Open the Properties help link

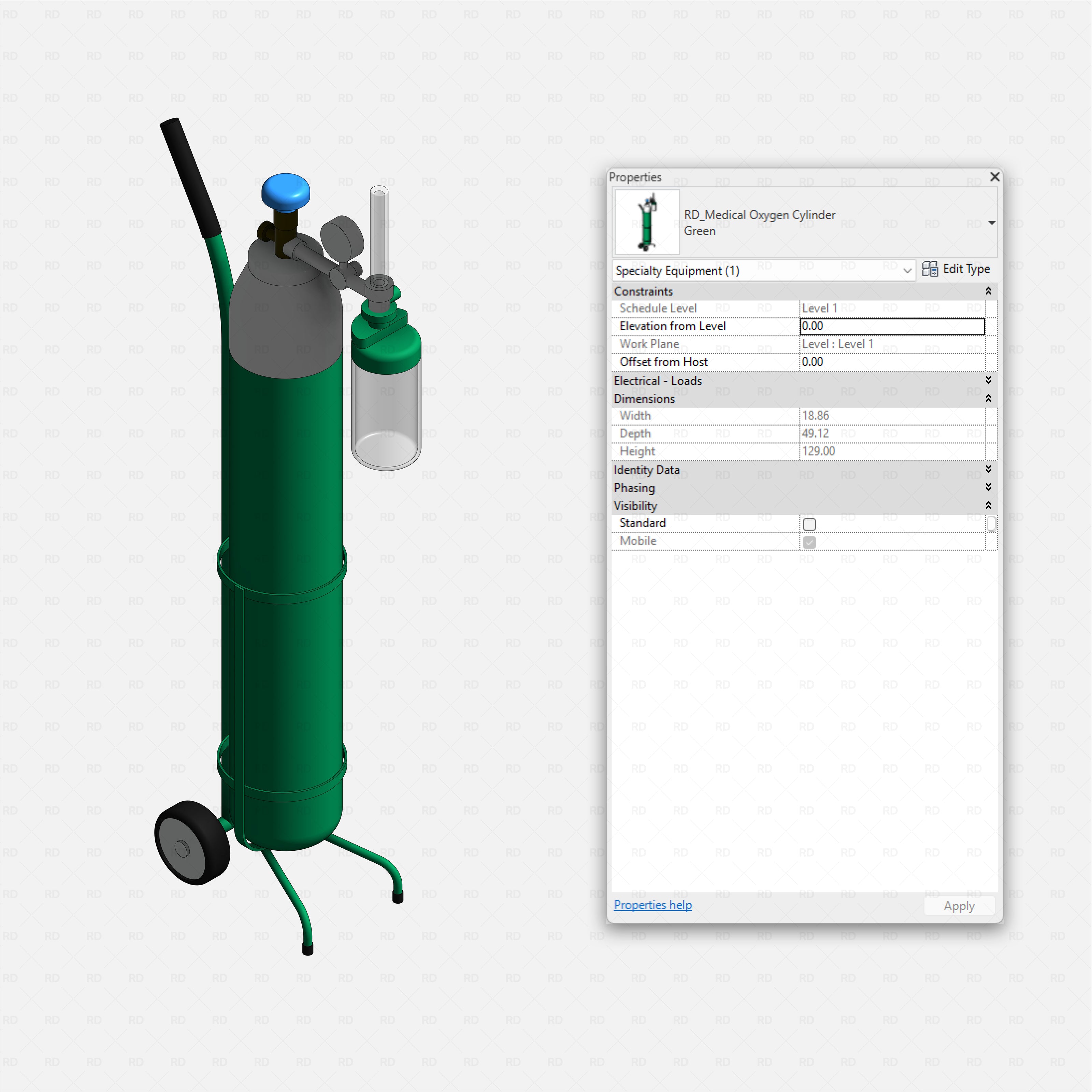pyautogui.click(x=652, y=905)
